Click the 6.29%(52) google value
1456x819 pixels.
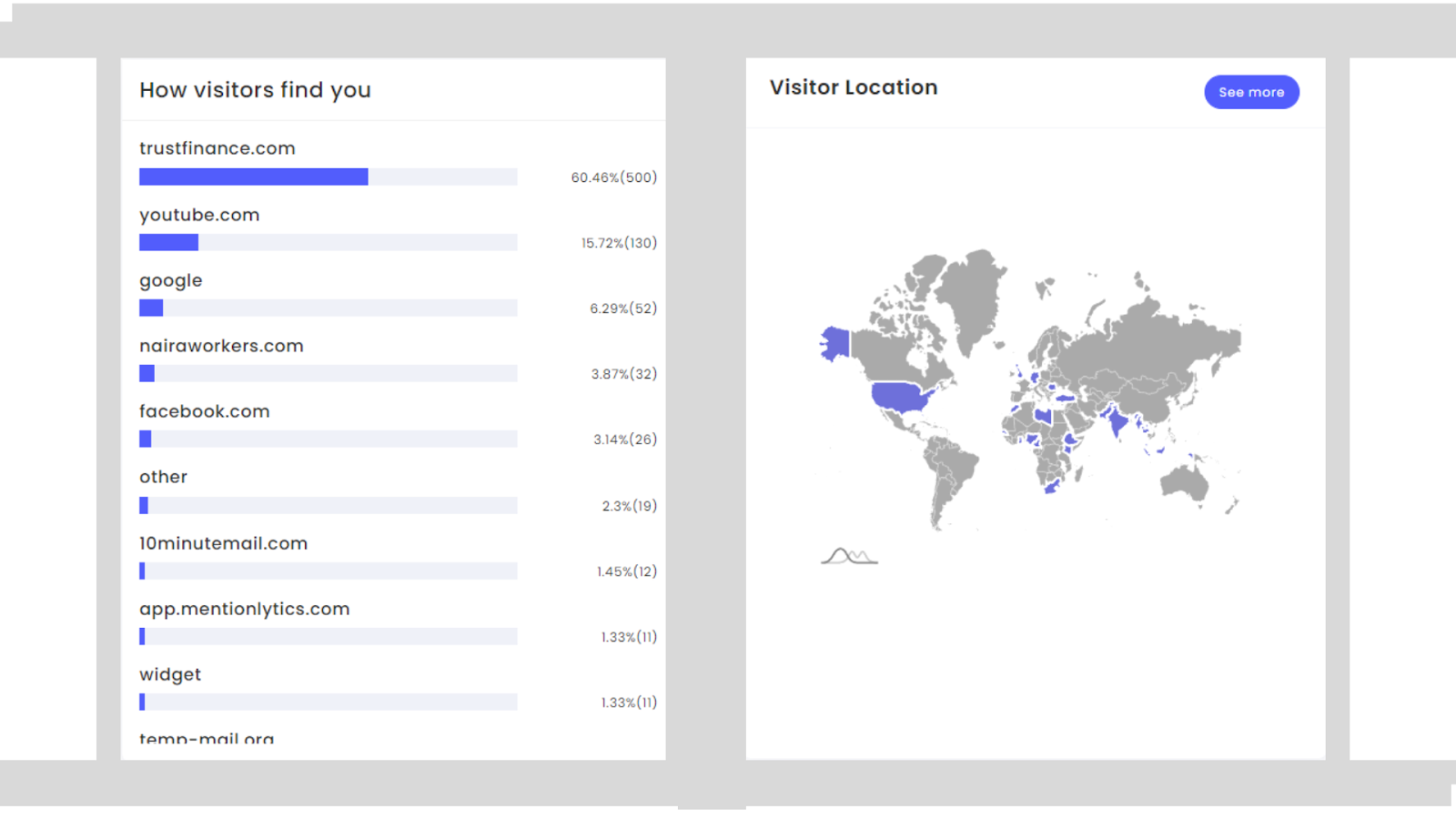(622, 308)
